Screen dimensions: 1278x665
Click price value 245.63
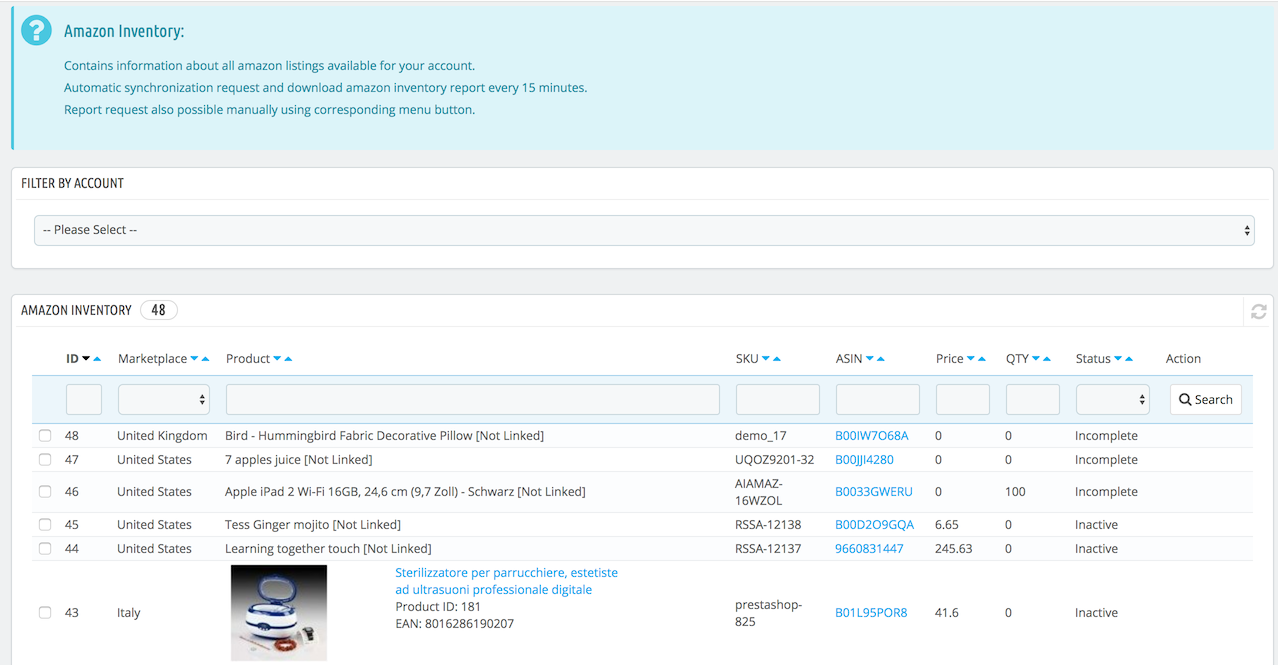tap(954, 549)
